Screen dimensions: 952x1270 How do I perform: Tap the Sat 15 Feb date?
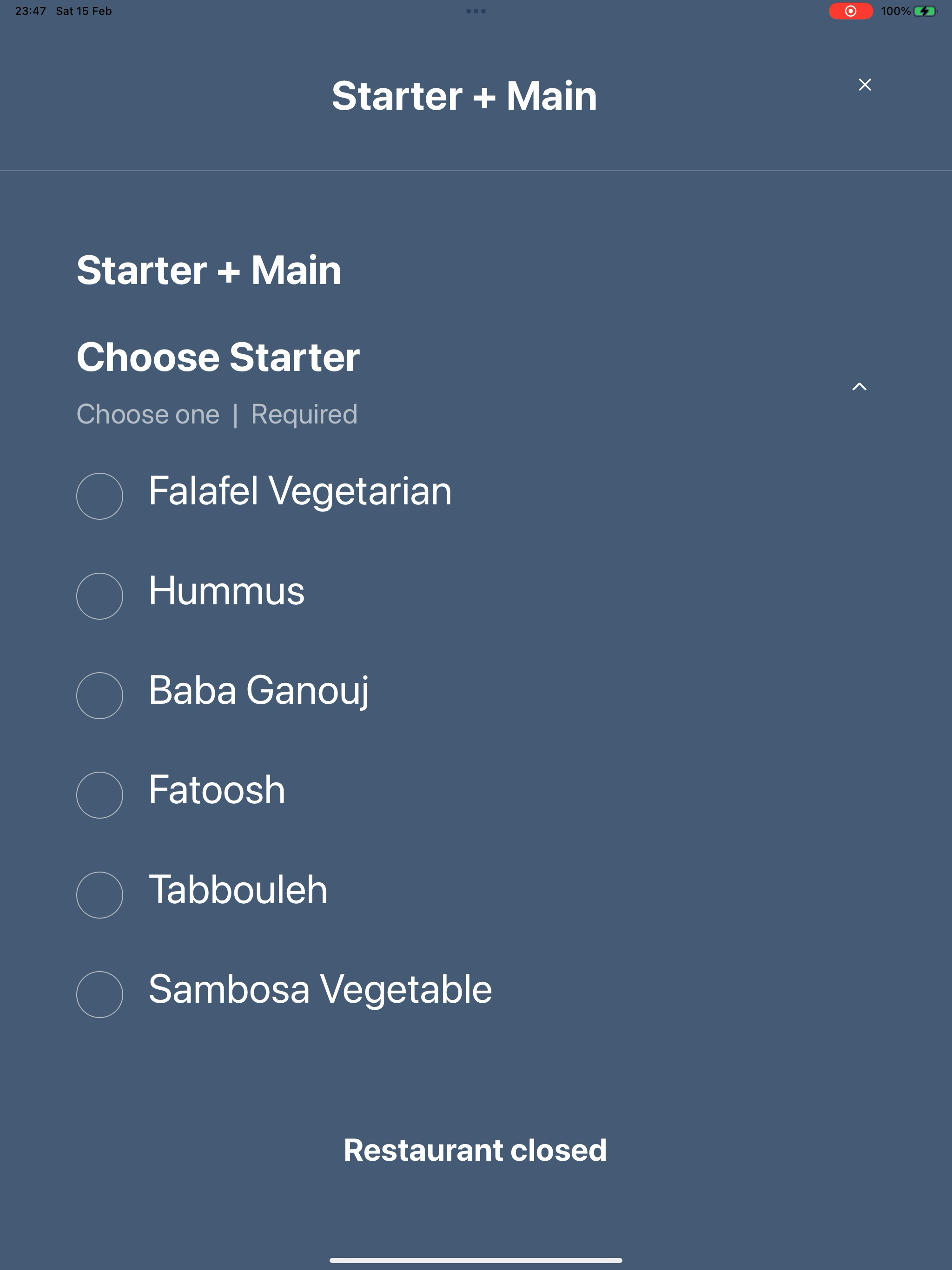point(84,11)
